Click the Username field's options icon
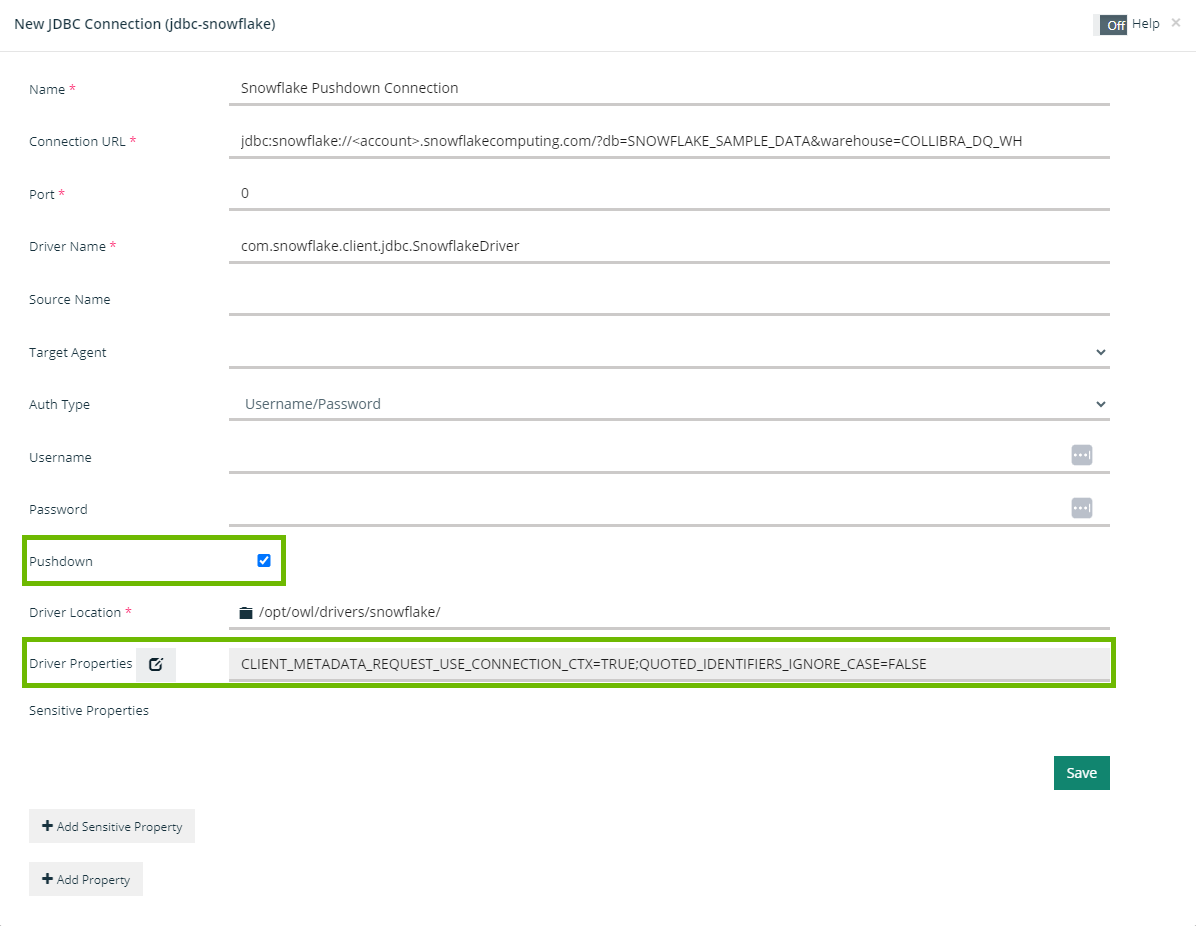Image resolution: width=1196 pixels, height=926 pixels. click(1082, 455)
